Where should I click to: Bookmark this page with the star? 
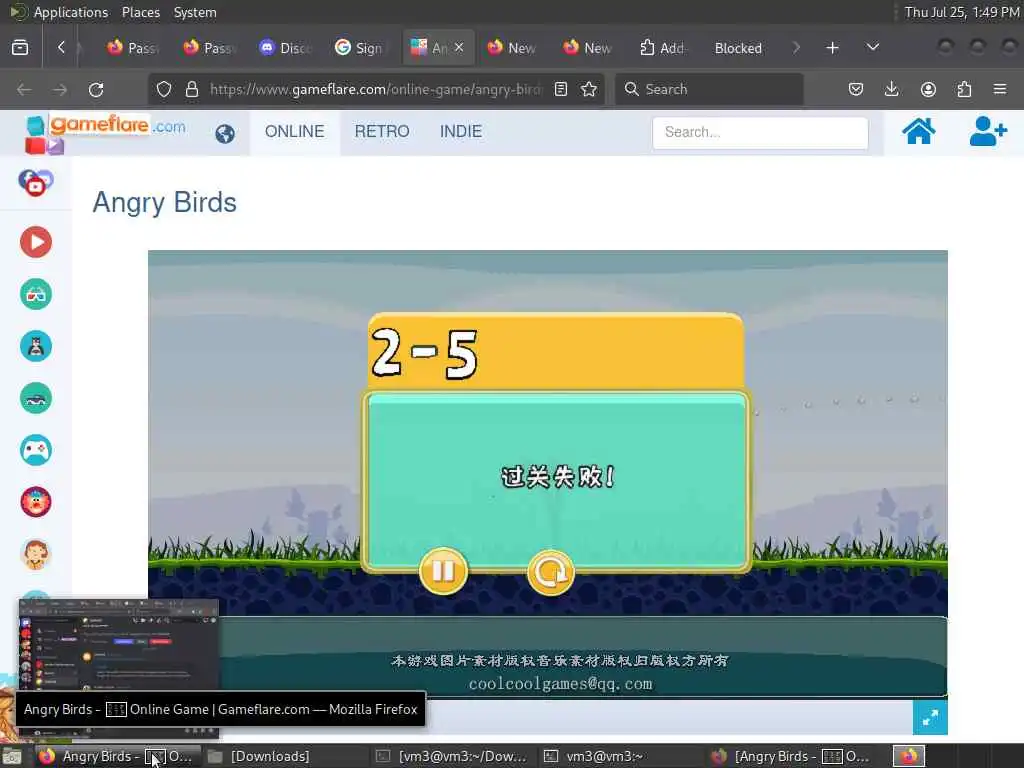[x=589, y=89]
